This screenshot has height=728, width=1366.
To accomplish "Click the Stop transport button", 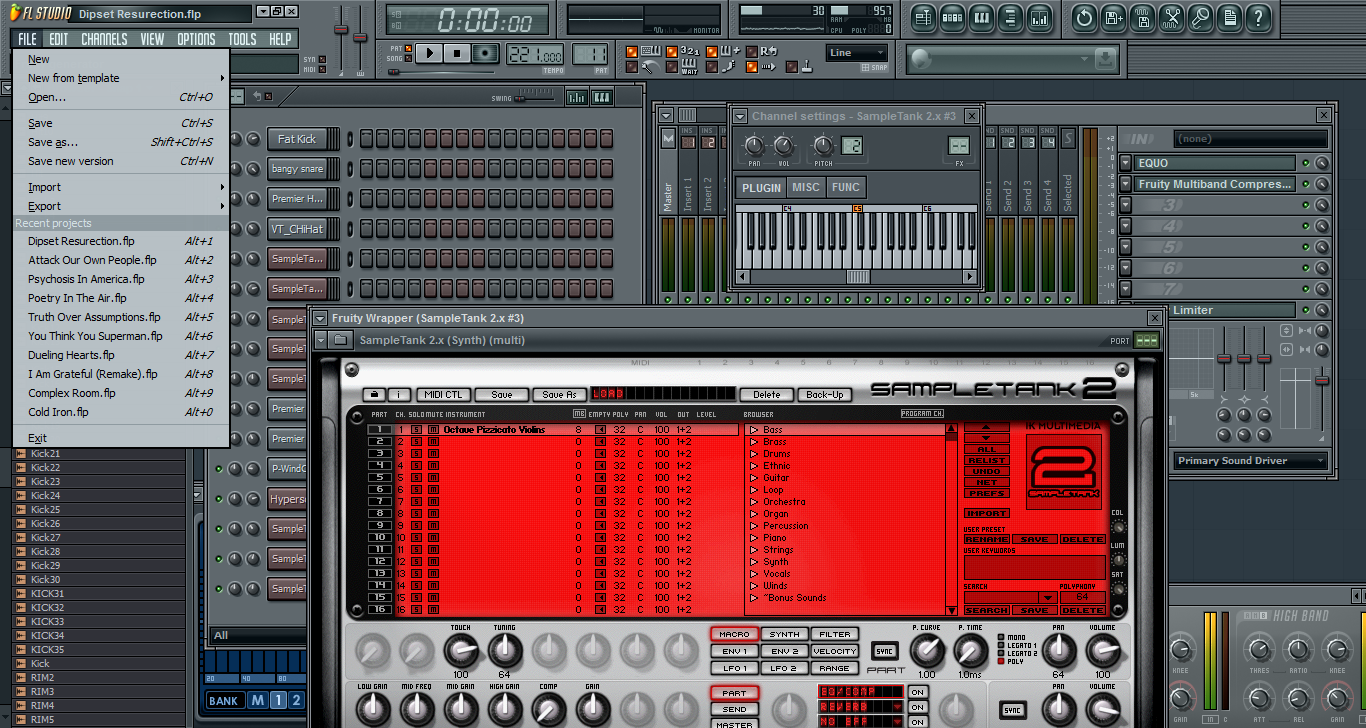I will click(457, 53).
